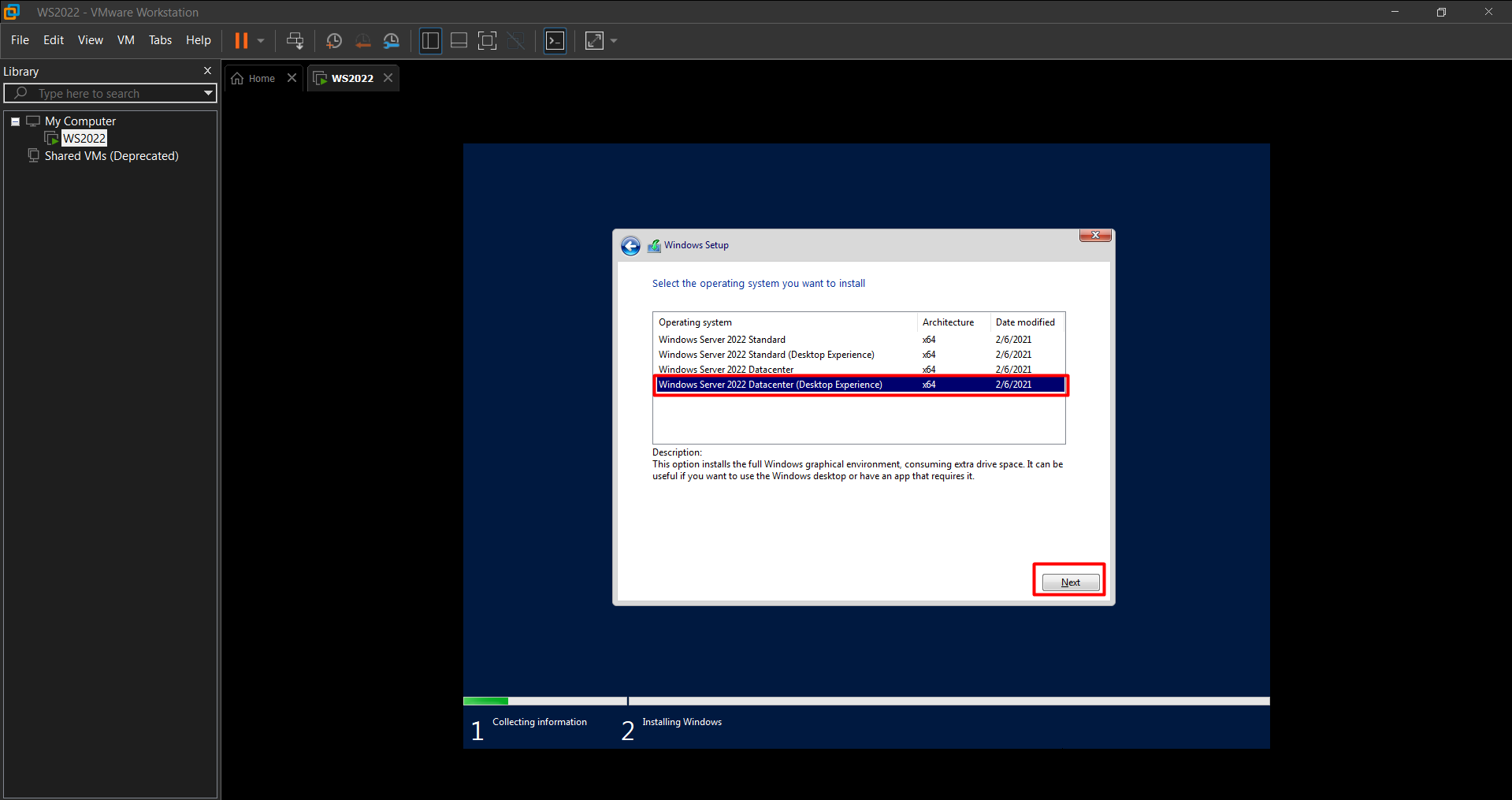The image size is (1512, 800).
Task: Open the View menu
Action: point(90,40)
